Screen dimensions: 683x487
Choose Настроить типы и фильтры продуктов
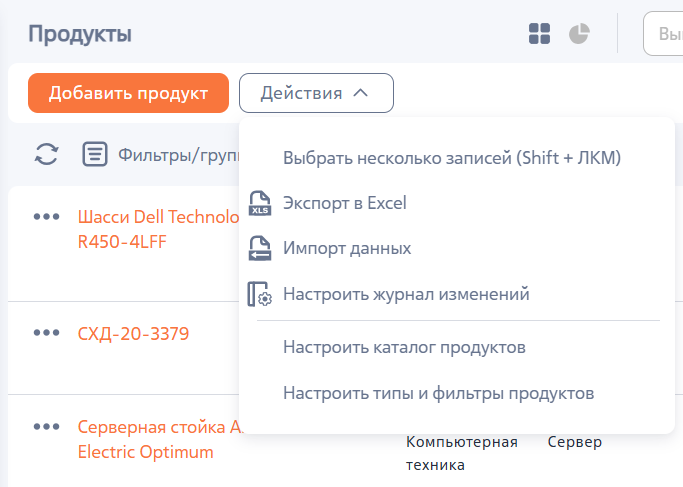(457, 393)
